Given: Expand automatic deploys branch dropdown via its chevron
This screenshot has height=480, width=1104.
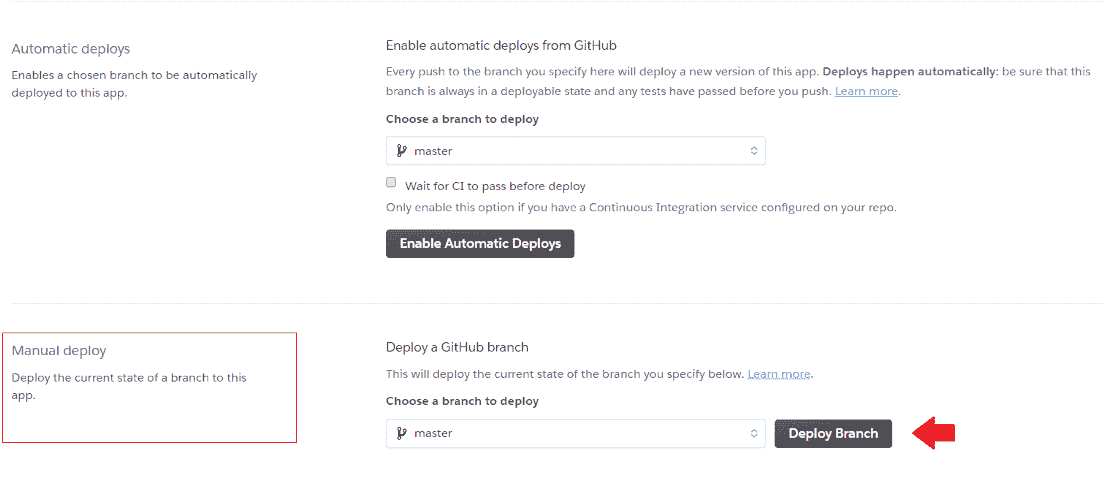Looking at the screenshot, I should point(754,151).
